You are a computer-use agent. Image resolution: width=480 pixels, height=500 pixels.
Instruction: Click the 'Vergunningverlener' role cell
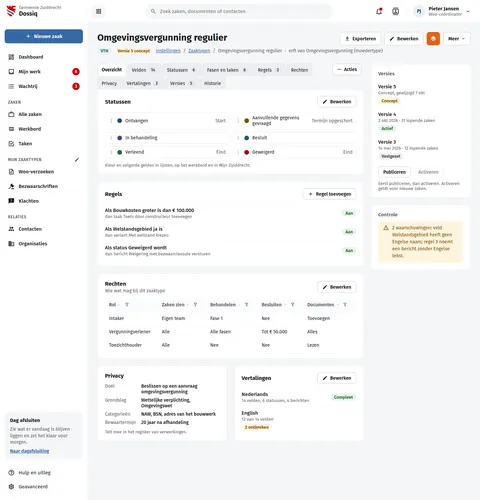coord(130,332)
